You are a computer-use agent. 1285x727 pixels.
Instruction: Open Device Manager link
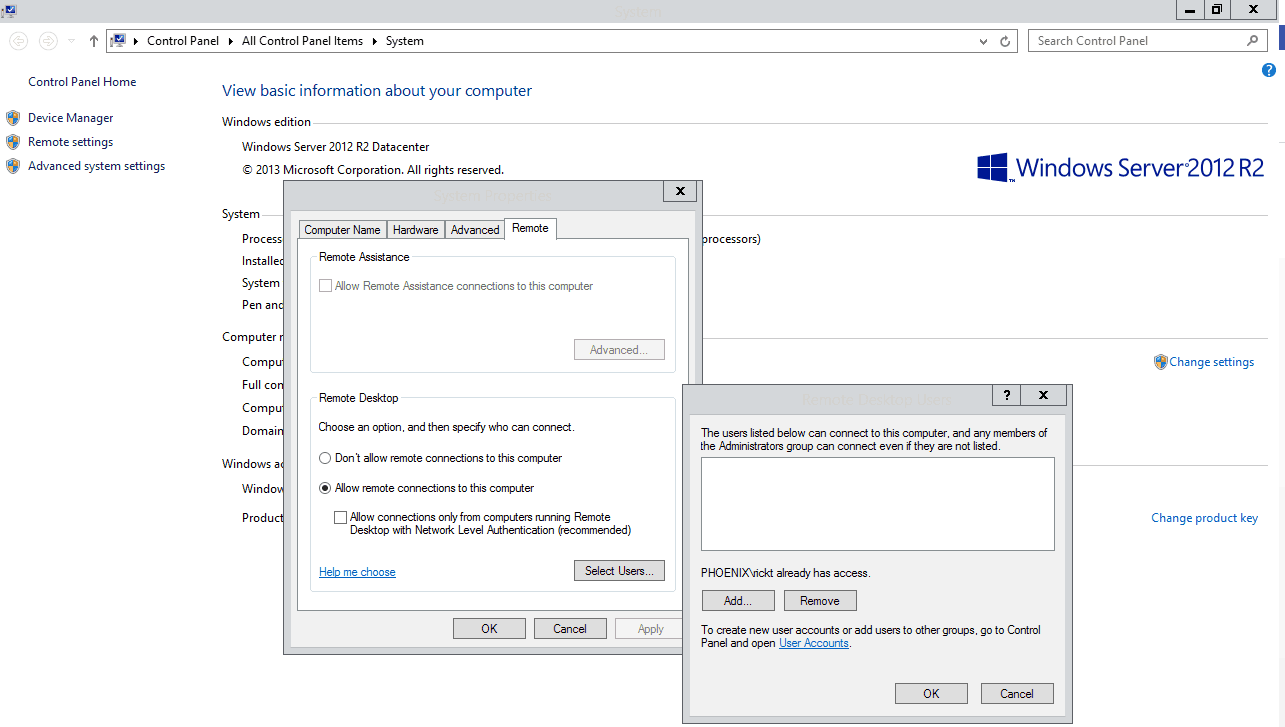tap(71, 118)
